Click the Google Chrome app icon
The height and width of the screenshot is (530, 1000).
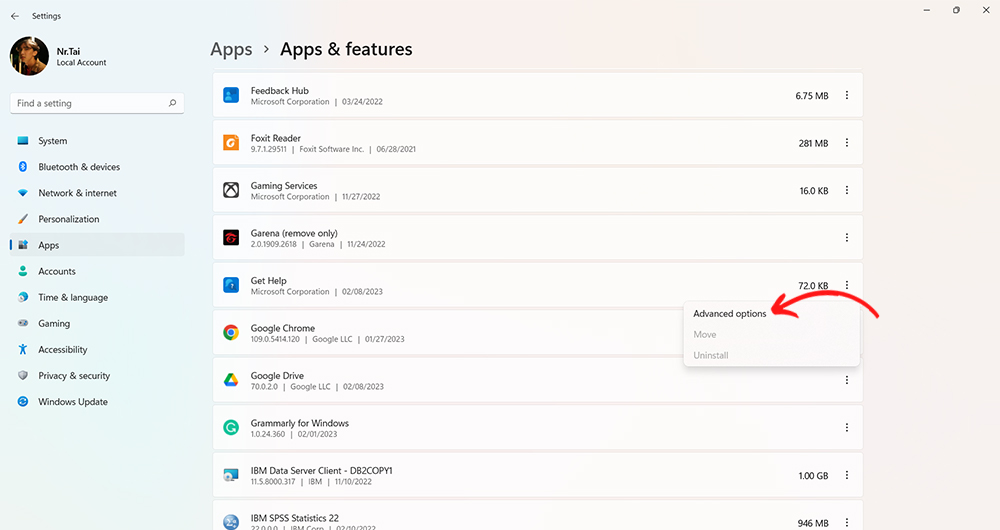pyautogui.click(x=231, y=332)
